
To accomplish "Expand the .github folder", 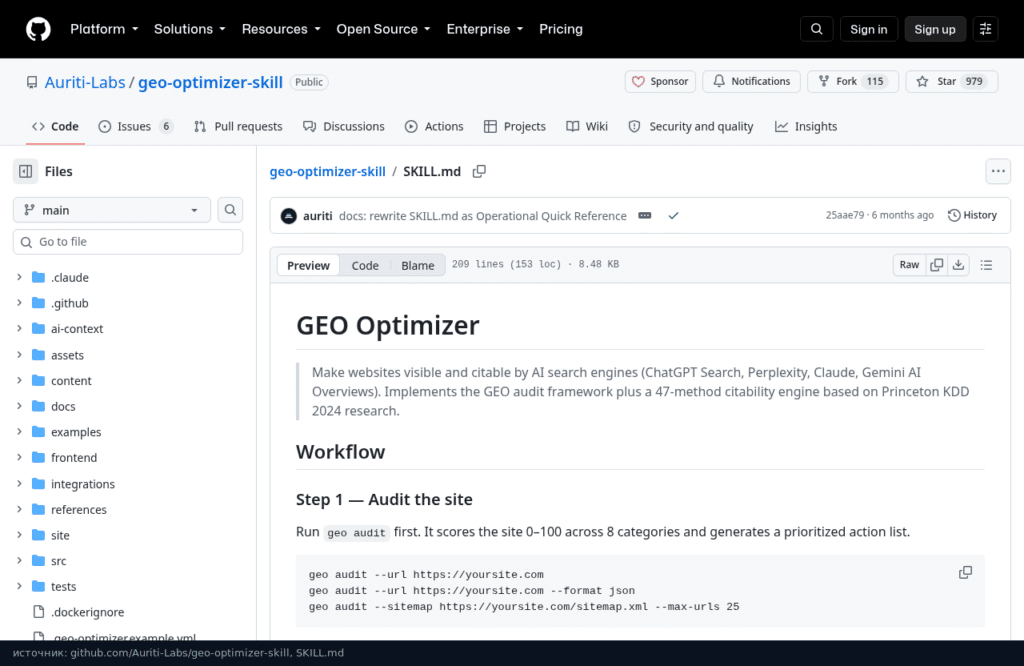I will pos(19,303).
